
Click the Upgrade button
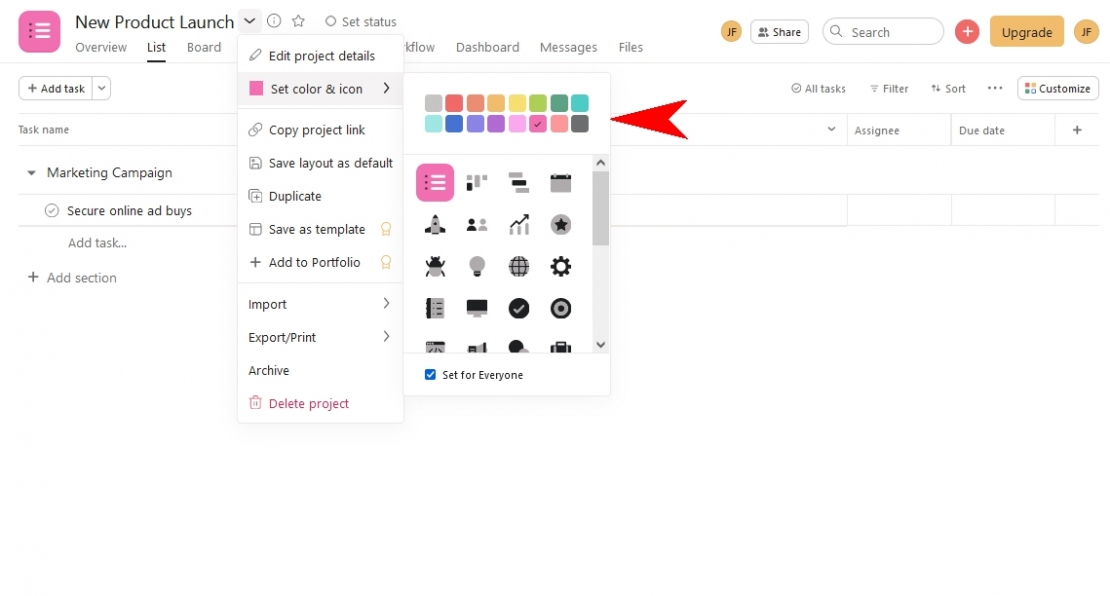(1026, 31)
